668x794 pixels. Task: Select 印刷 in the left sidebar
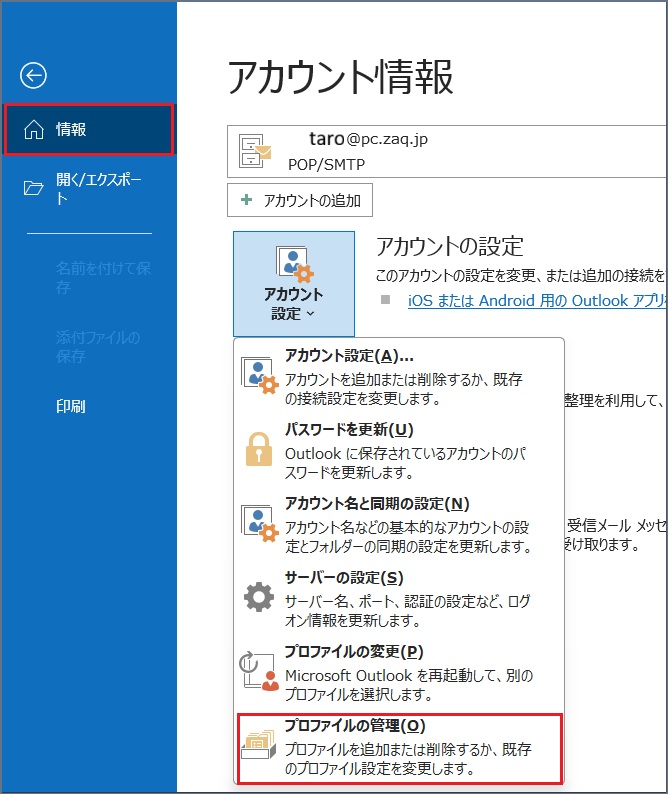point(71,406)
